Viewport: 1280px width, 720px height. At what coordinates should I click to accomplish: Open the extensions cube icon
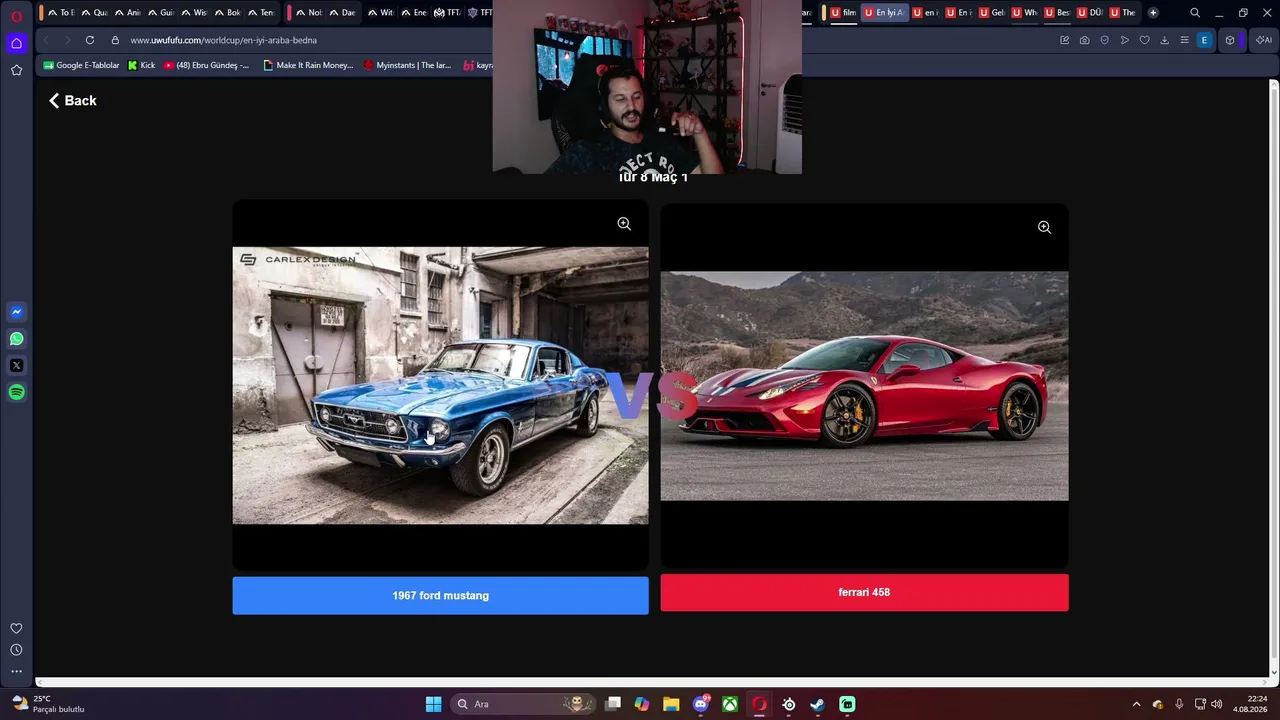pos(1230,40)
